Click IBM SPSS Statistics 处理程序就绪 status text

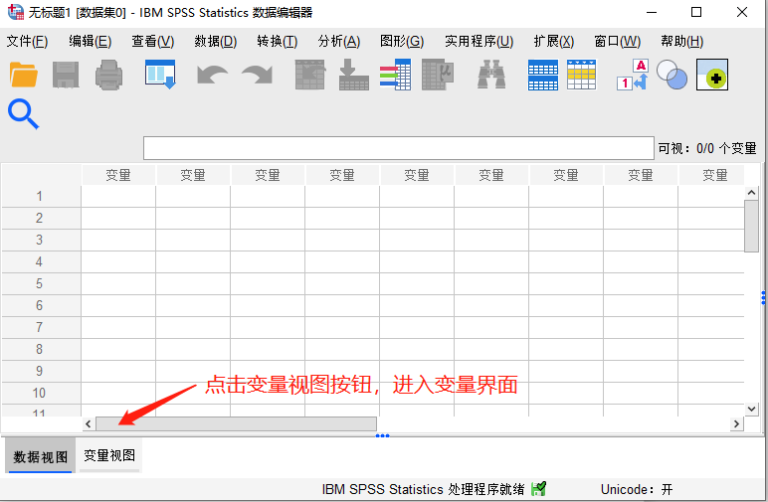(423, 489)
